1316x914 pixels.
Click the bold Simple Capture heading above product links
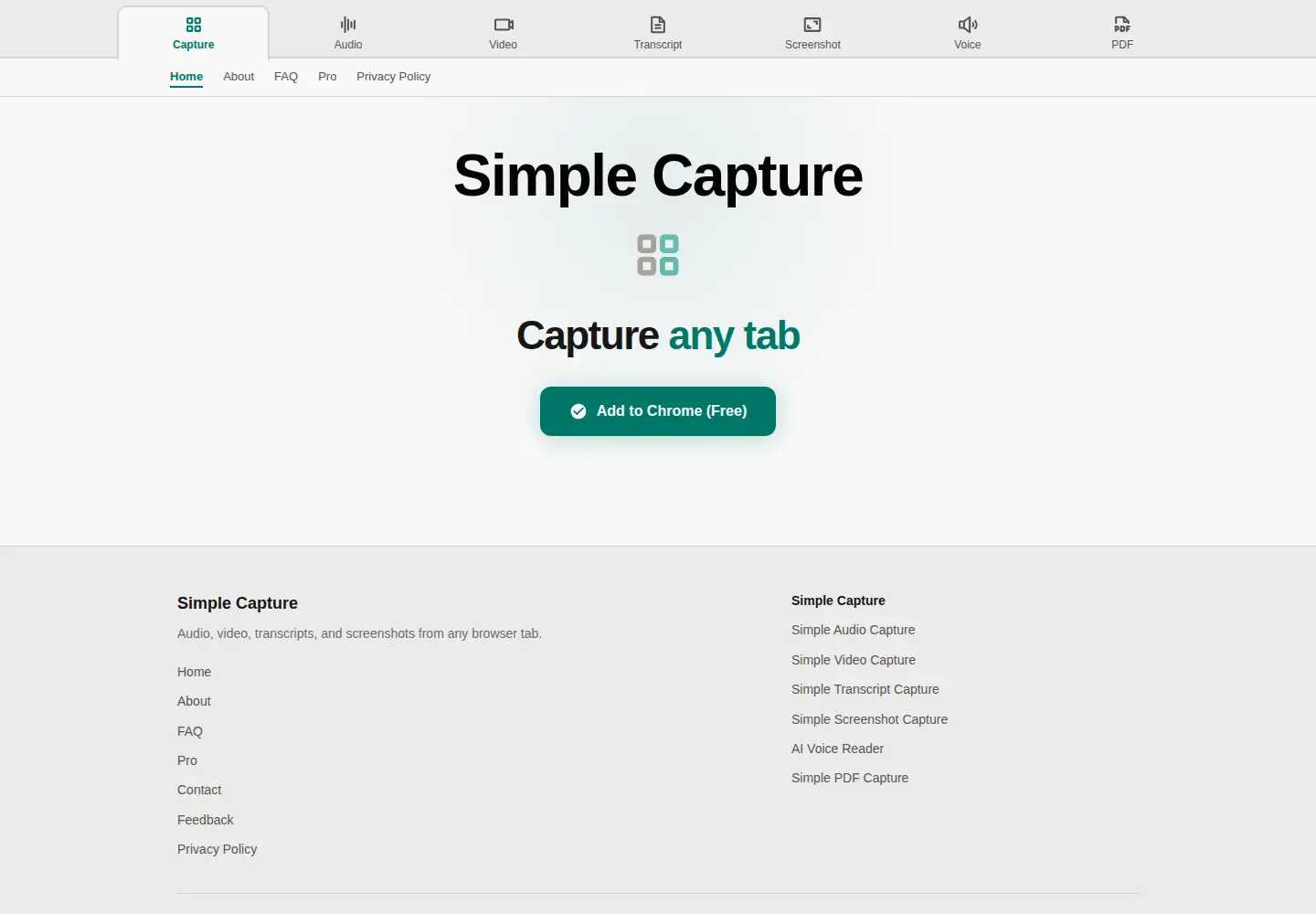838,600
